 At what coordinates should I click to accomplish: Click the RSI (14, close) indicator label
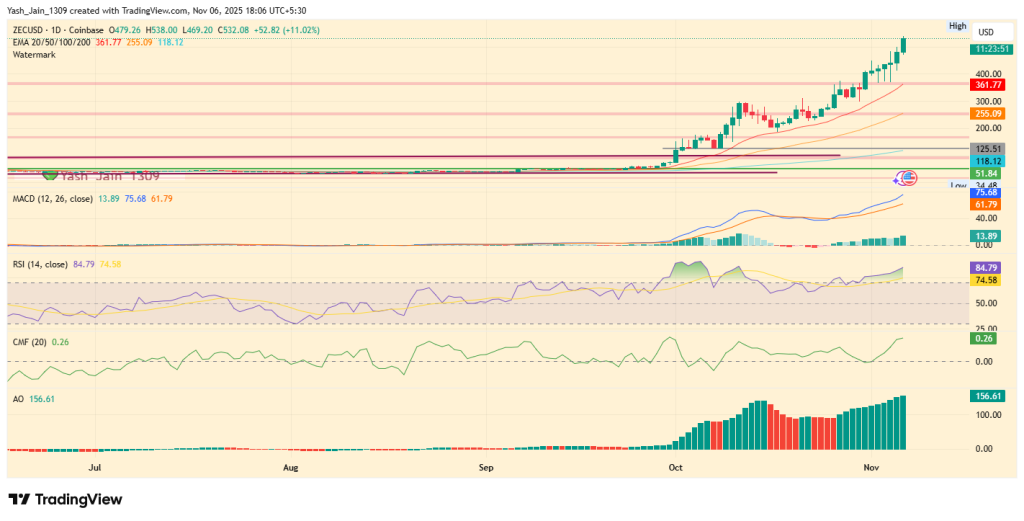click(x=40, y=264)
